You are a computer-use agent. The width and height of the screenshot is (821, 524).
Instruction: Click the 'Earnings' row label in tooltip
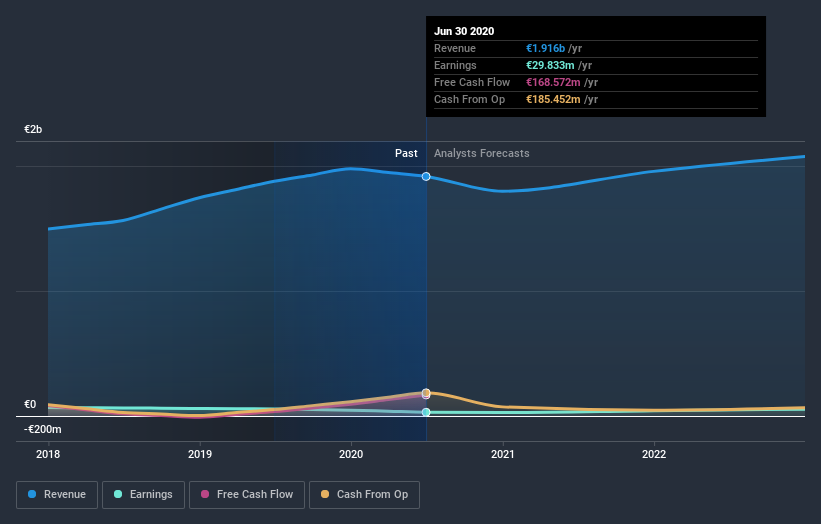455,65
